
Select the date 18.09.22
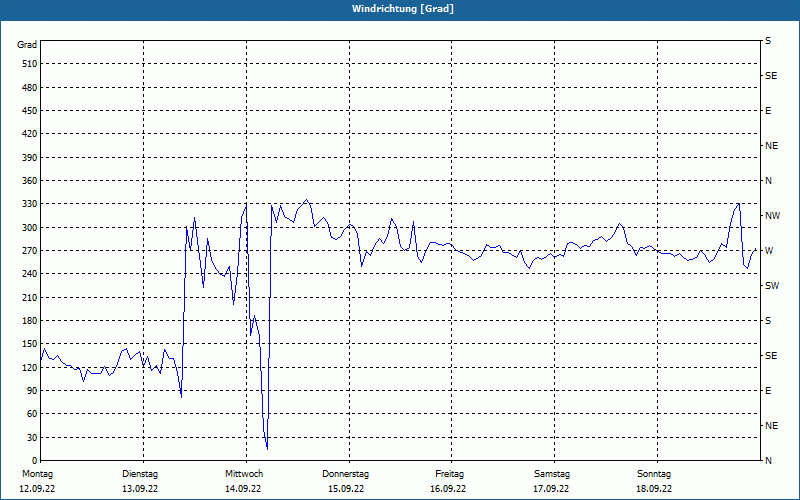pyautogui.click(x=654, y=489)
